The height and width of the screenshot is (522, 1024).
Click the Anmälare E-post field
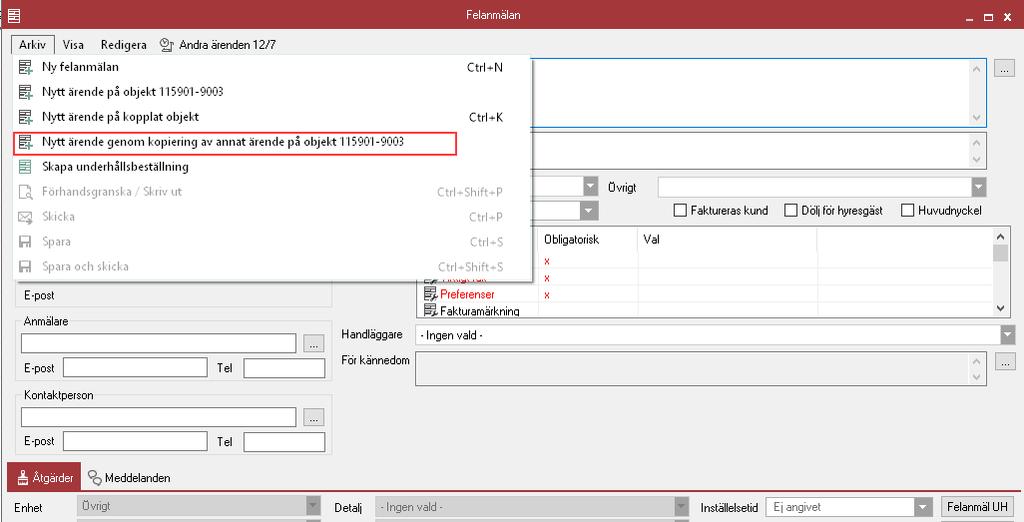[135, 368]
